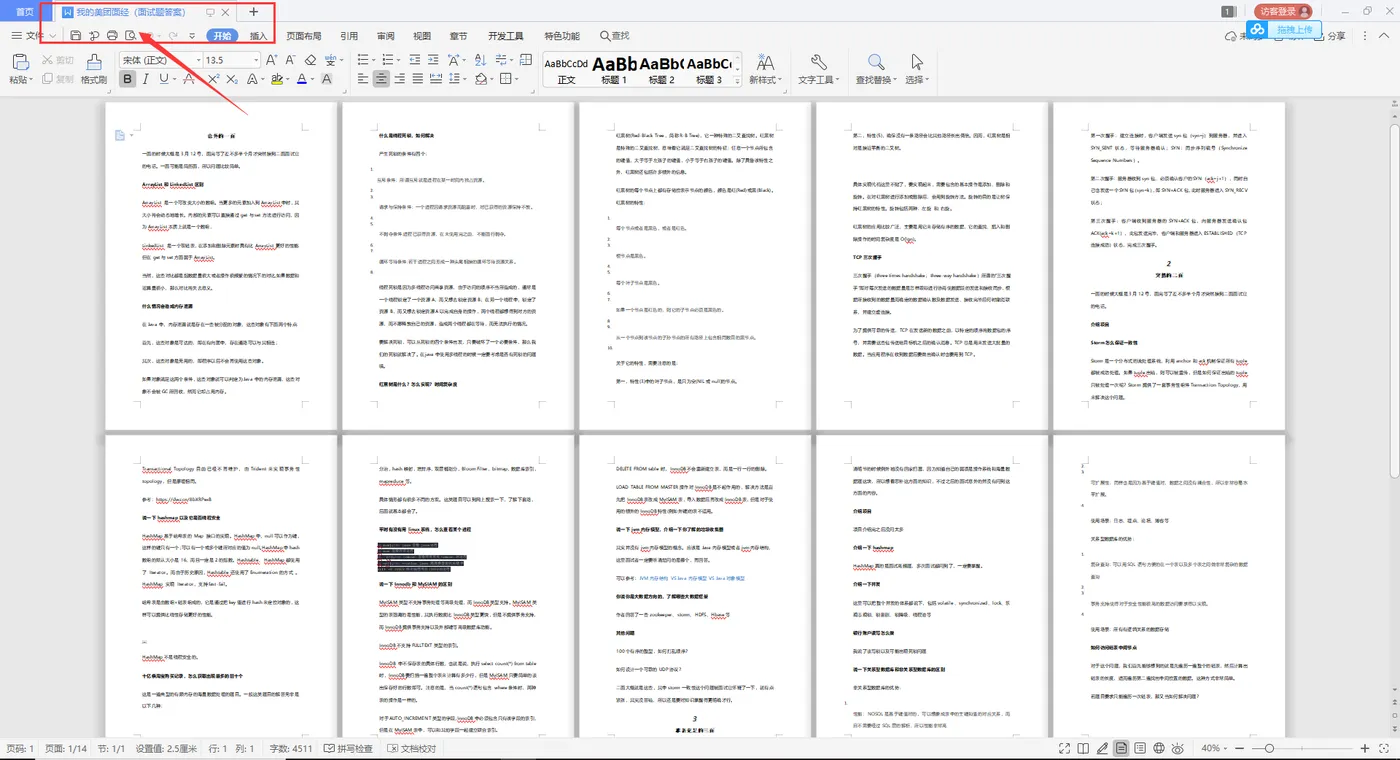The height and width of the screenshot is (760, 1400).
Task: Toggle underline formatting (U)
Action: tap(164, 79)
